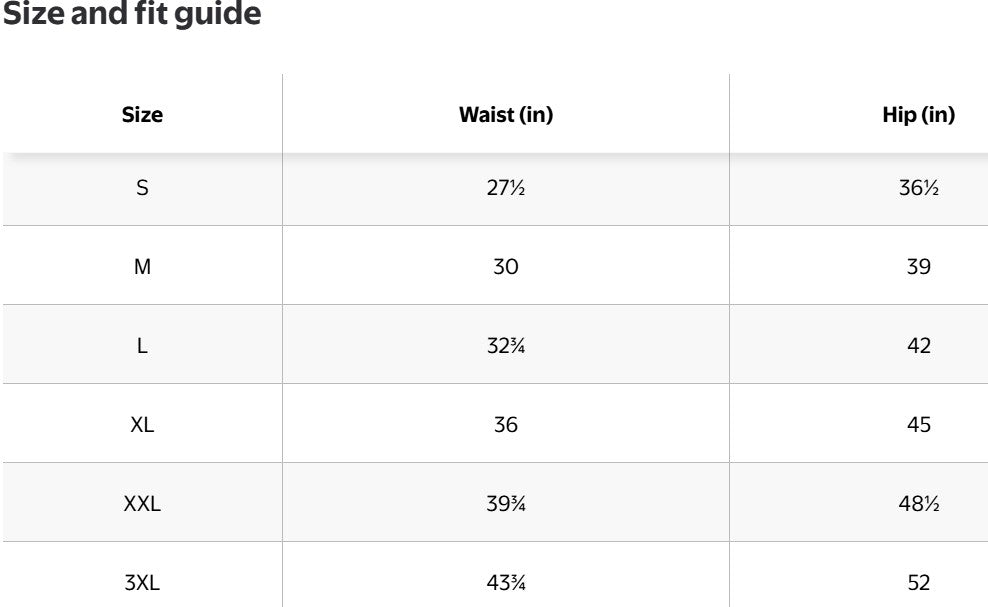Click the 36½ hip value for size S
The height and width of the screenshot is (607, 988).
(918, 187)
